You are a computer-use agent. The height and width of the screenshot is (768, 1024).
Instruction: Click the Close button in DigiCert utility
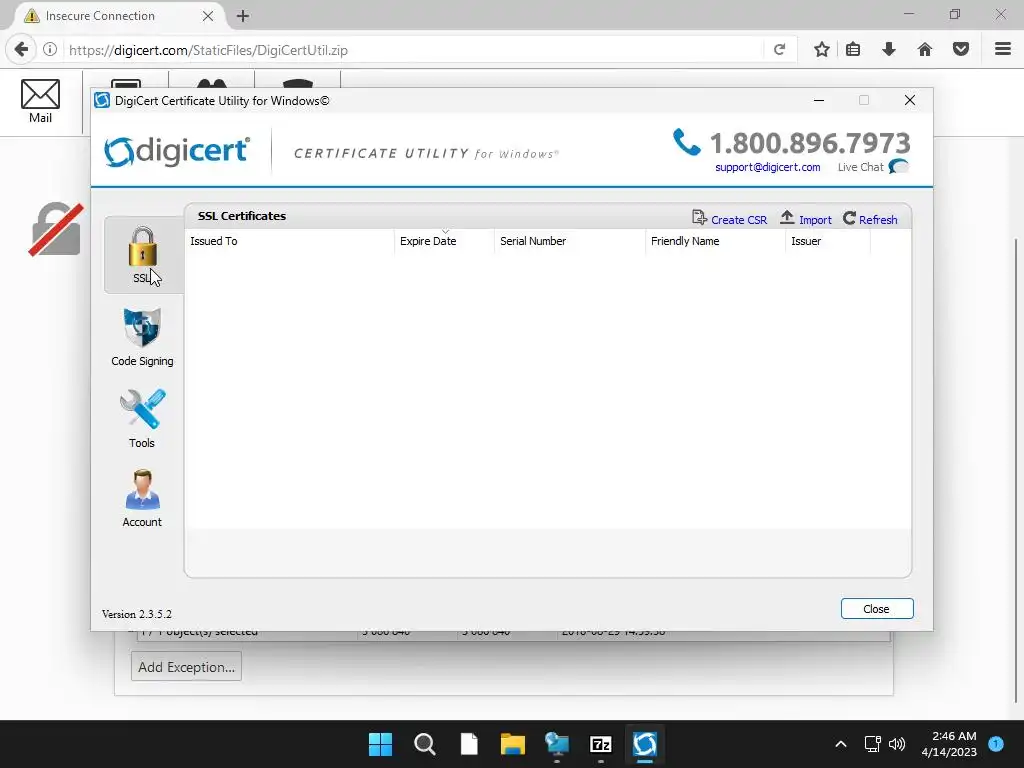point(876,609)
